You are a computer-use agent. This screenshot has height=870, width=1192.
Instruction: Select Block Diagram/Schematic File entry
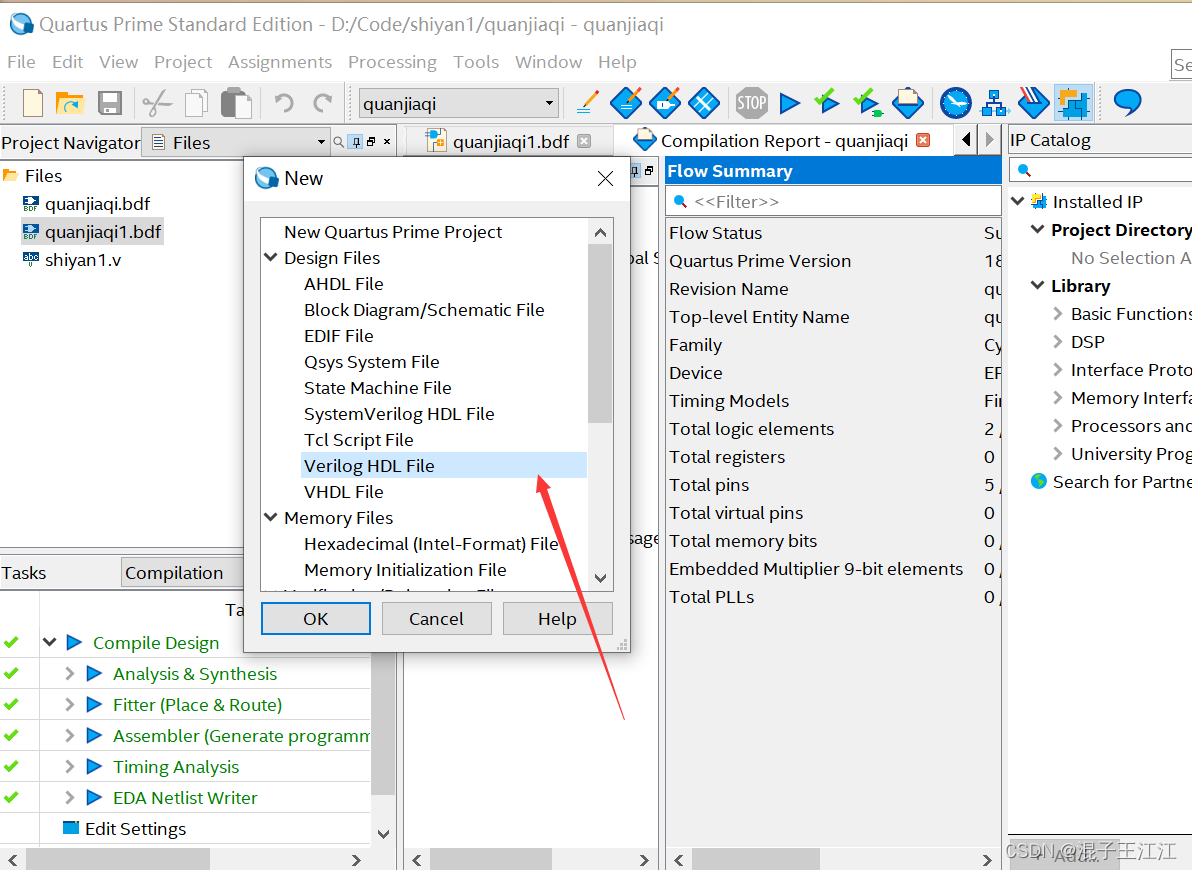[424, 310]
